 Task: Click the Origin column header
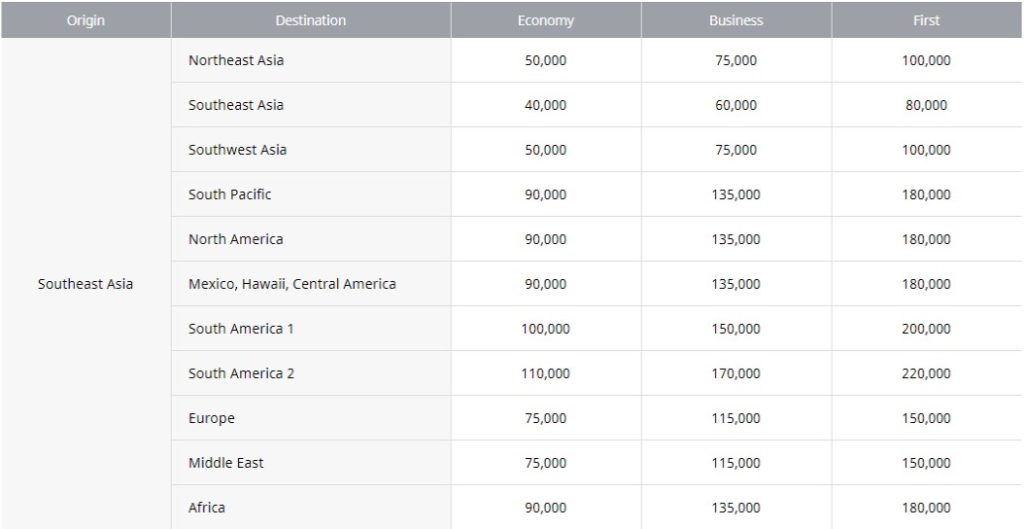86,20
